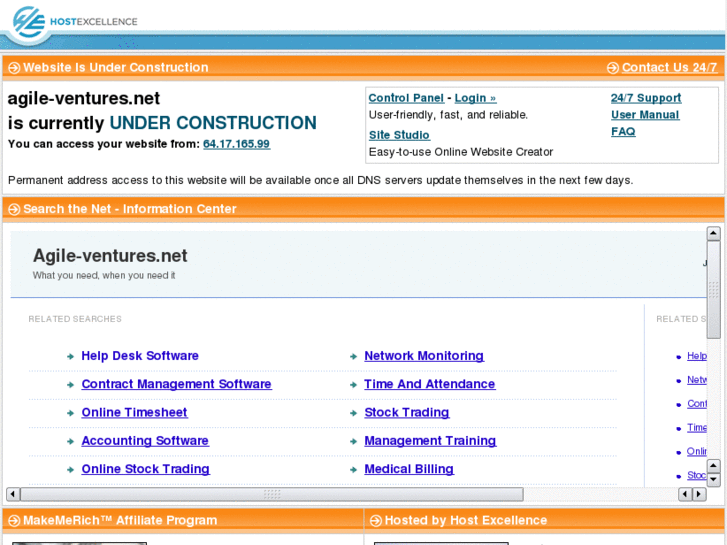Open Time And Attendance link
Screen dimensions: 727x545
pos(430,384)
